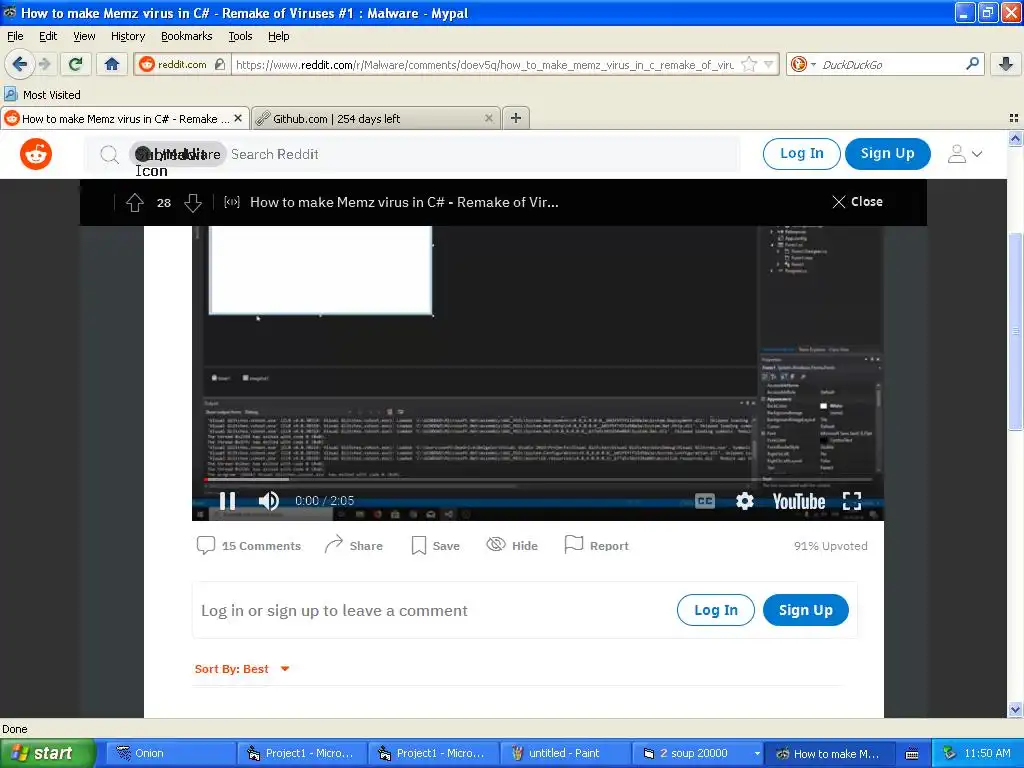This screenshot has width=1024, height=768.
Task: Click the Reddit logo
Action: (36, 154)
